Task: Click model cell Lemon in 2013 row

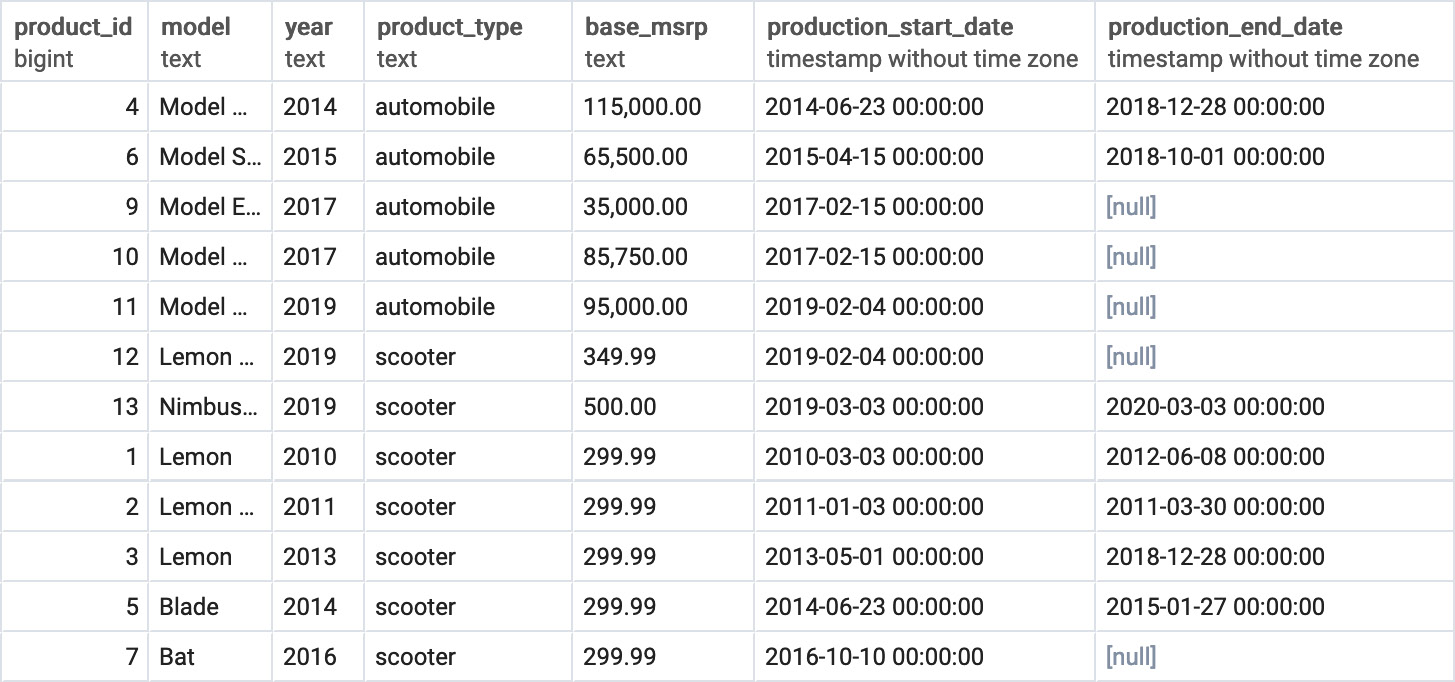Action: coord(210,556)
